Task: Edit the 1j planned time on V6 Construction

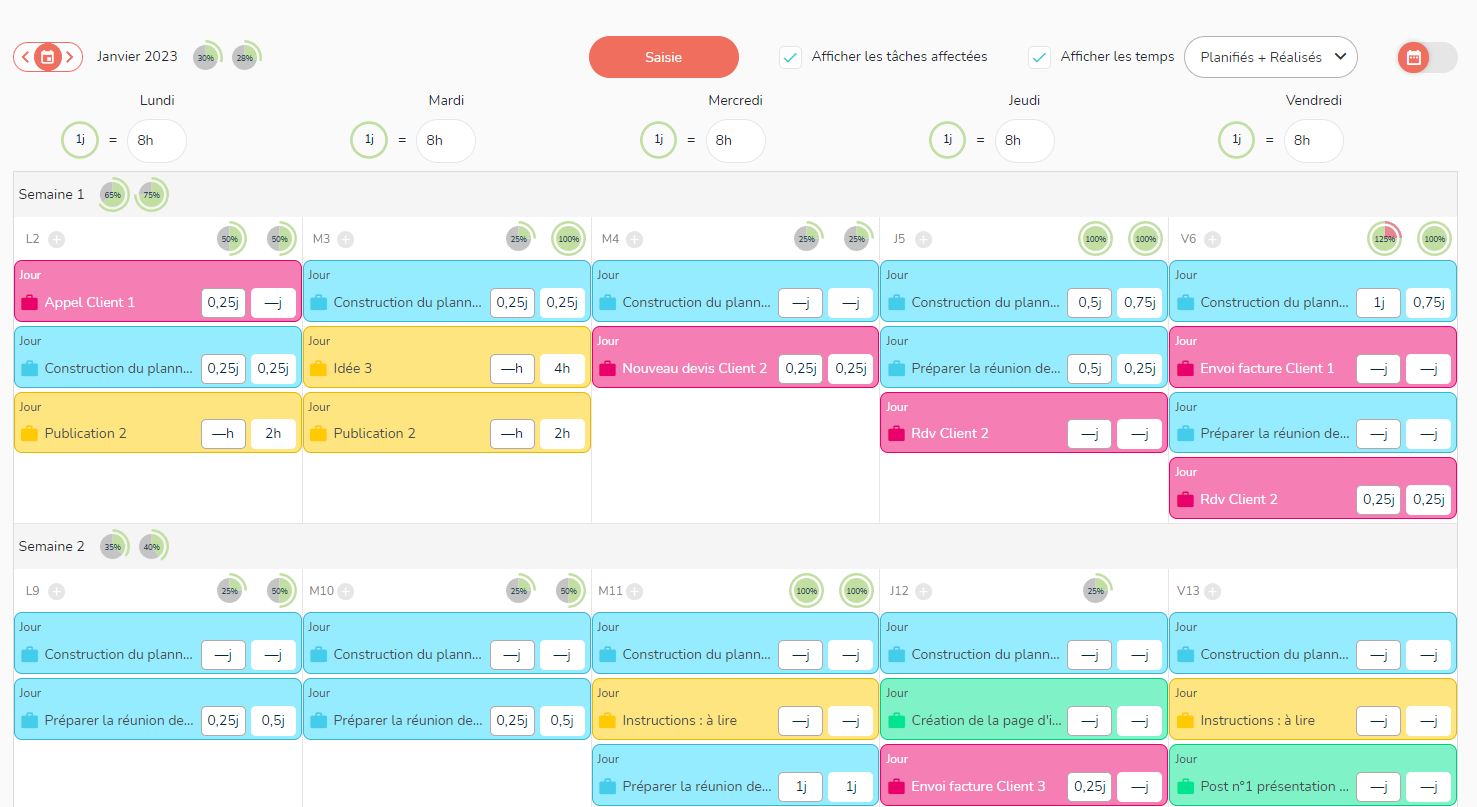Action: point(1378,302)
